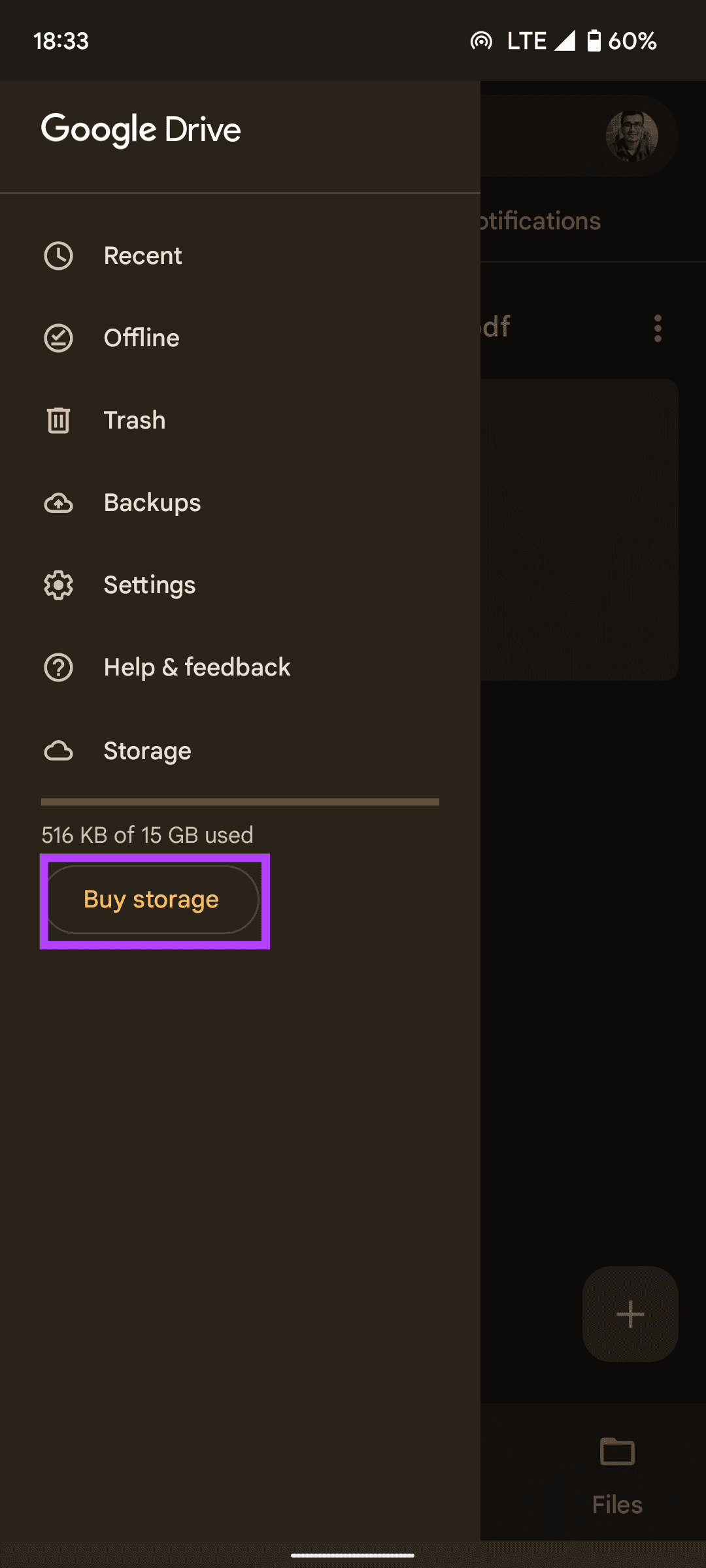Go to Trash
Viewport: 706px width, 1568px height.
[x=135, y=420]
